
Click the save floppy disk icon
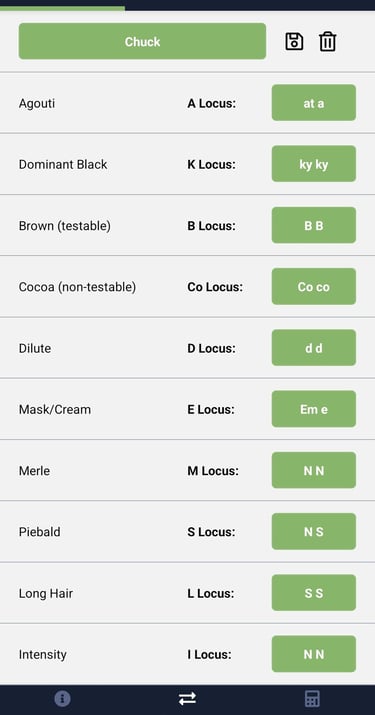point(294,41)
